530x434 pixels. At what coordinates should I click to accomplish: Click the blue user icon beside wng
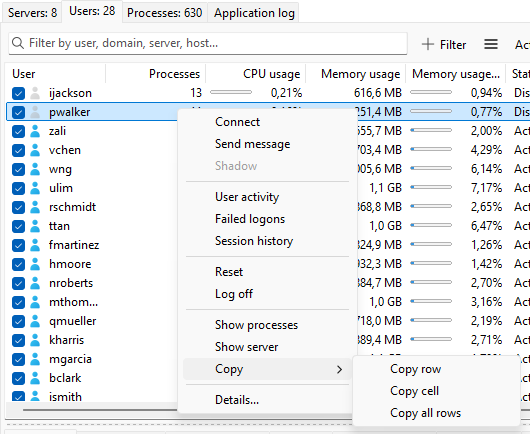point(35,169)
